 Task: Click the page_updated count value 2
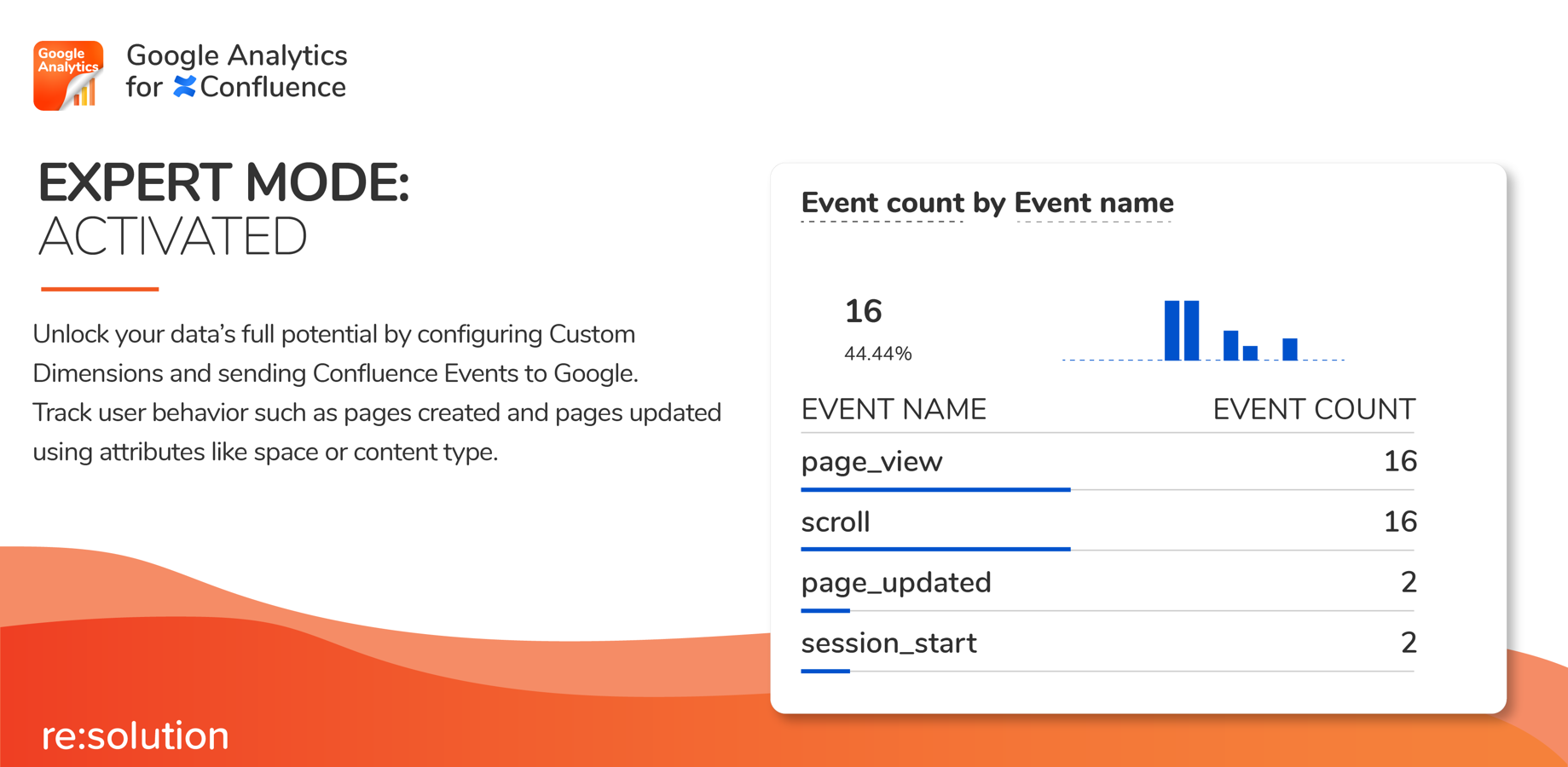tap(1409, 582)
